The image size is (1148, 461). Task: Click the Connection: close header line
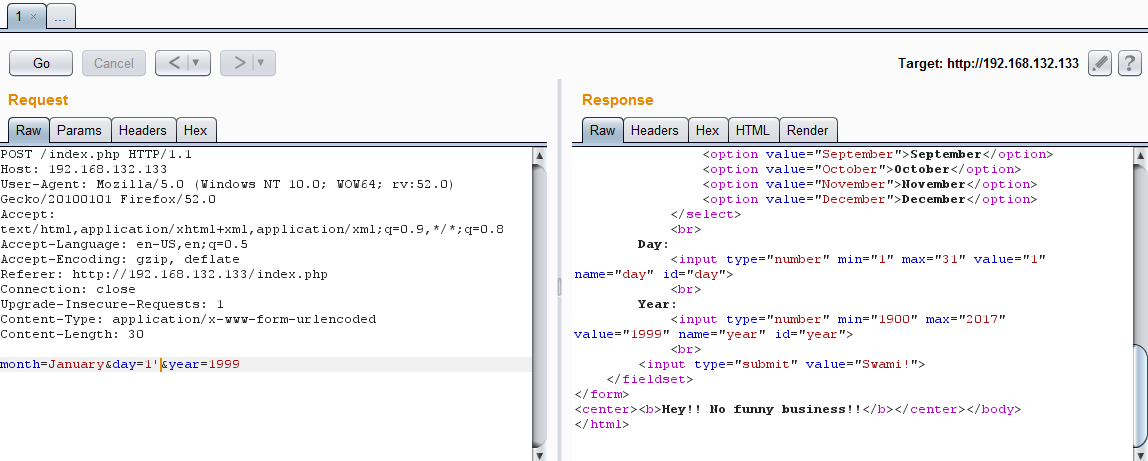click(68, 289)
